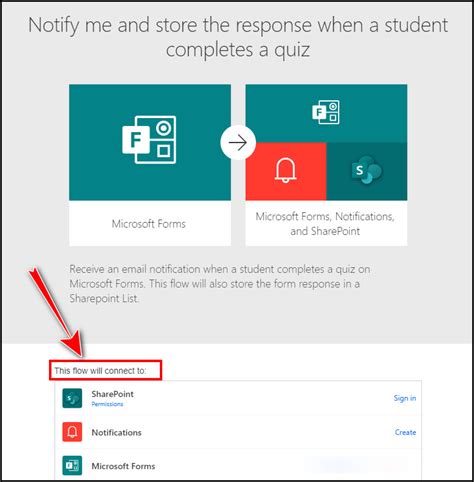Click the 'Microsoft Forms' tile caption
474x482 pixels.
pos(149,224)
